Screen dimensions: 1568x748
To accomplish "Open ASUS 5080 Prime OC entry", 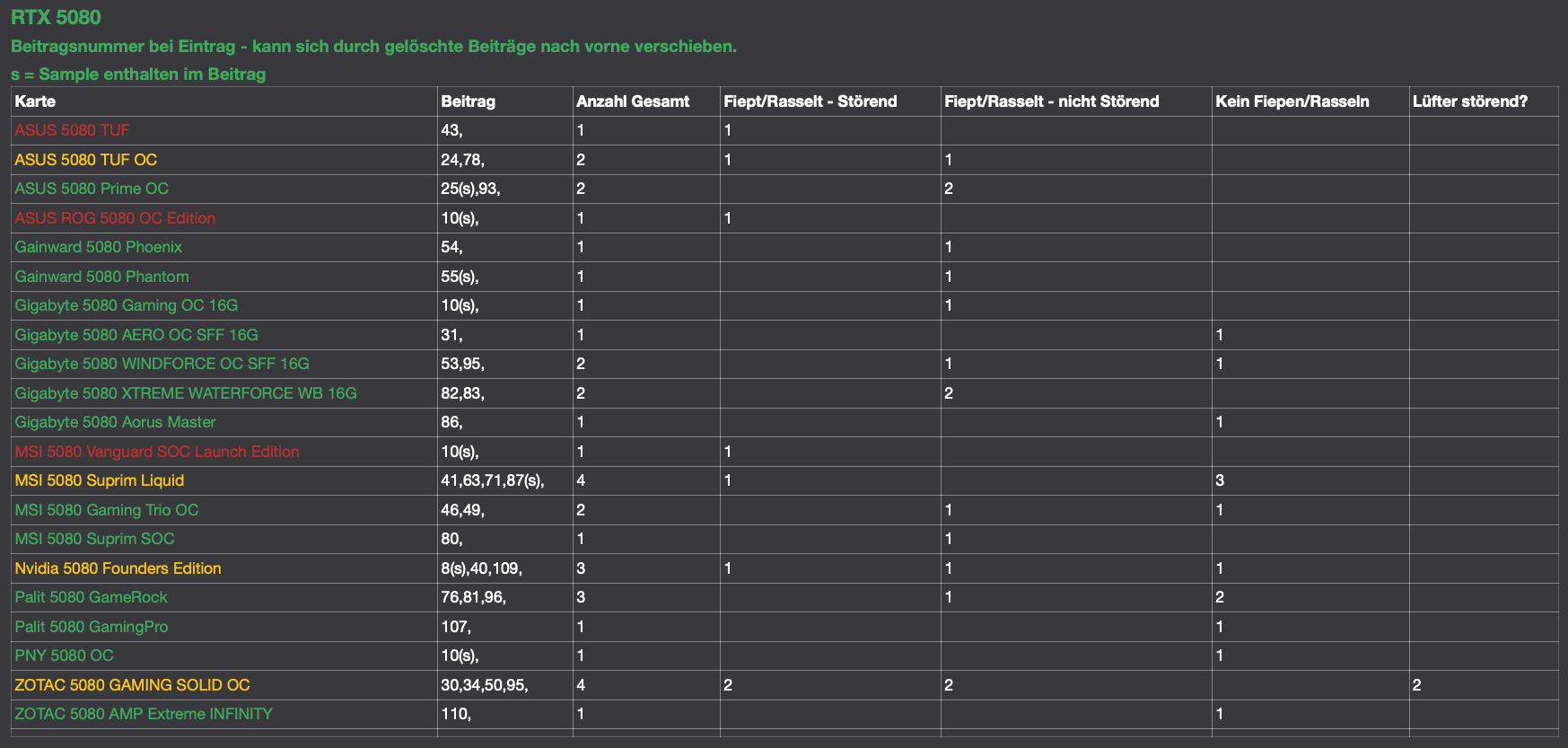I will coord(92,189).
